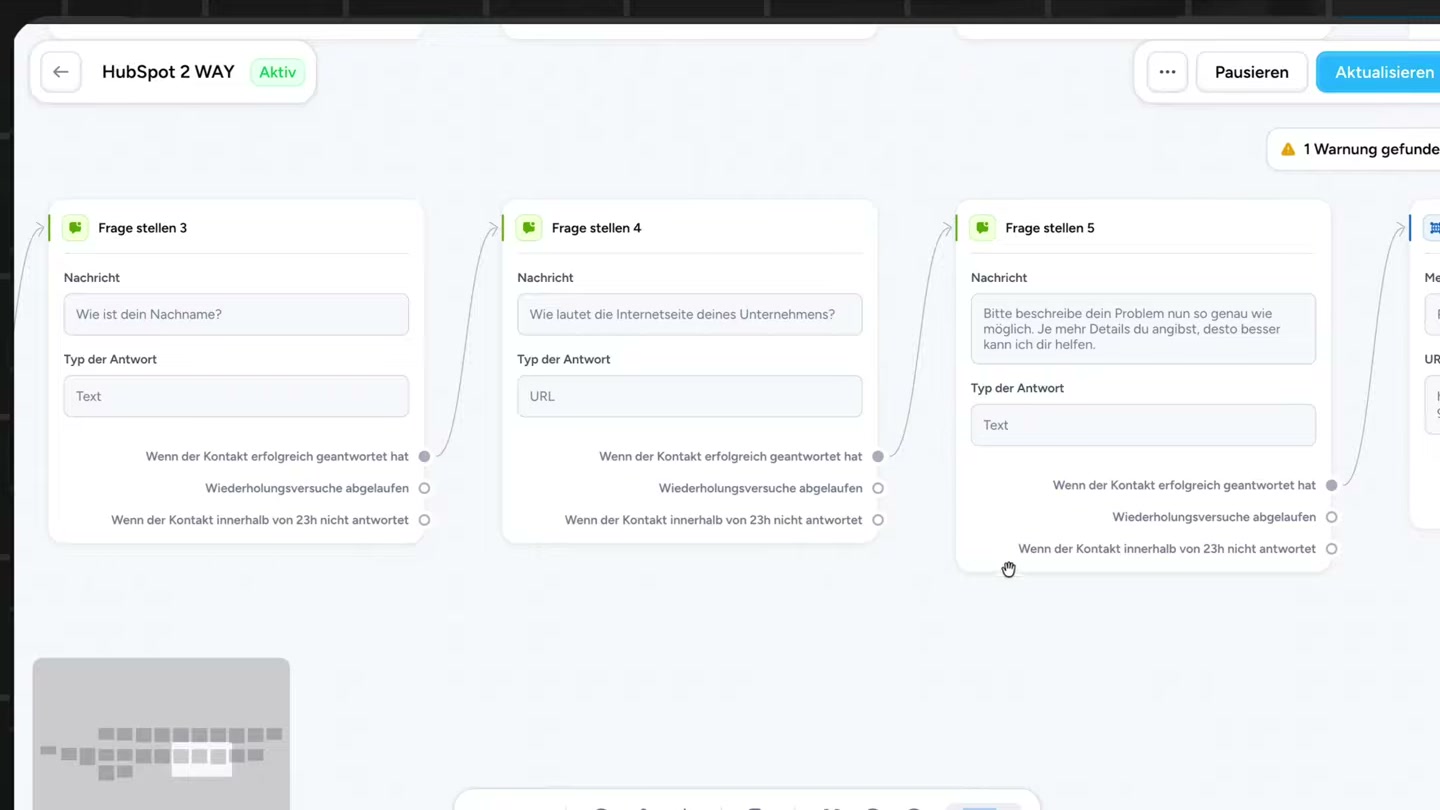Image resolution: width=1440 pixels, height=810 pixels.
Task: Open the Text answer type dropdown on Frage stellen 3
Action: pos(236,396)
